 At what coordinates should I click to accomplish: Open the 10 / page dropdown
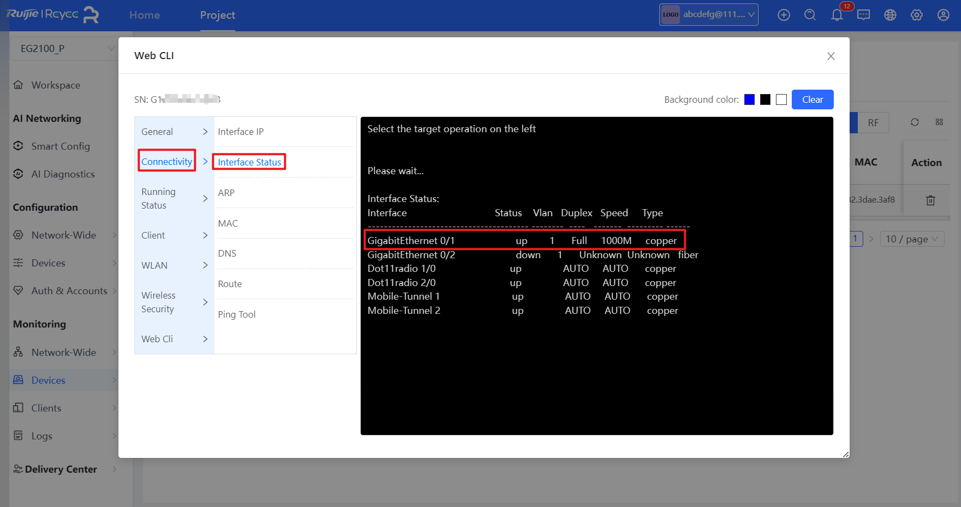(911, 239)
